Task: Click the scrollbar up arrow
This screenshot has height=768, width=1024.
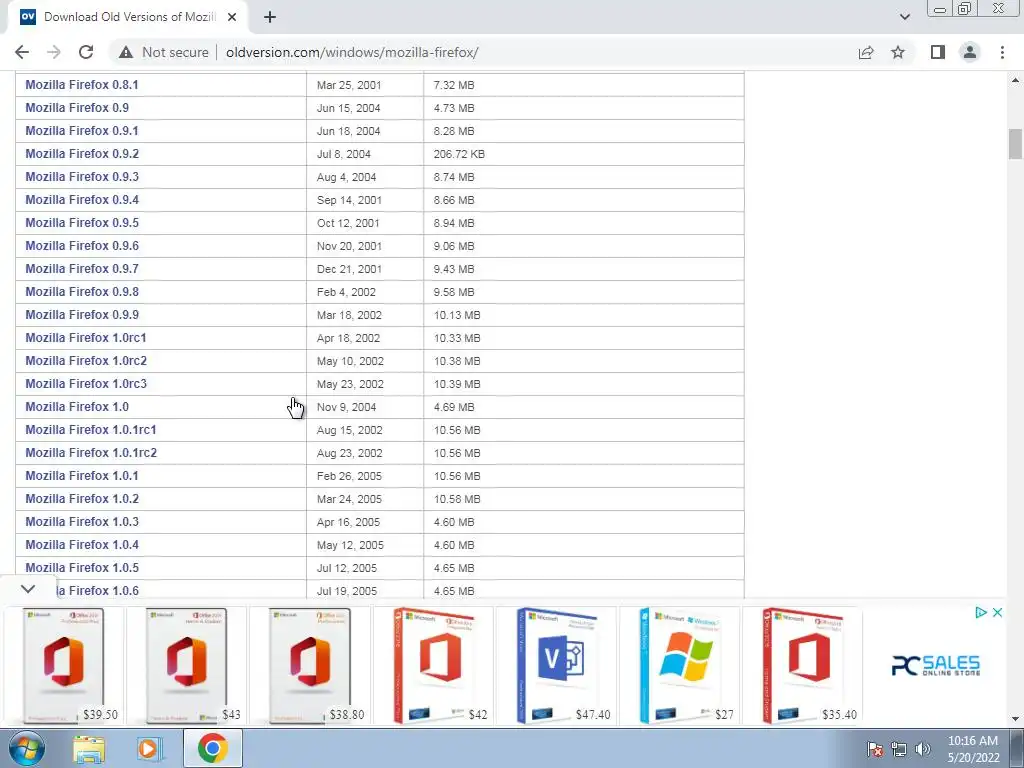Action: point(1015,80)
